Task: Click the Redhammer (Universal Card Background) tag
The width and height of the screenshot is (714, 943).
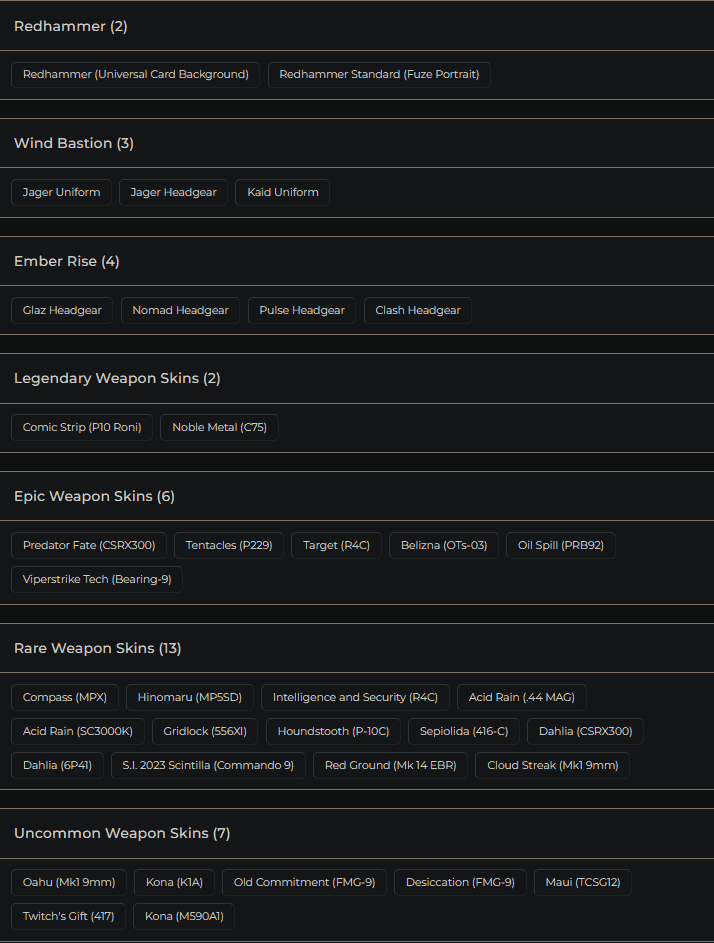Action: pyautogui.click(x=135, y=75)
